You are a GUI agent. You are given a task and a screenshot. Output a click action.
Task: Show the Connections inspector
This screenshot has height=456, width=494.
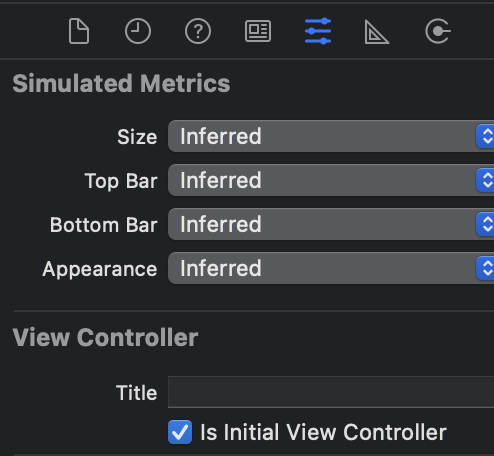pyautogui.click(x=438, y=31)
